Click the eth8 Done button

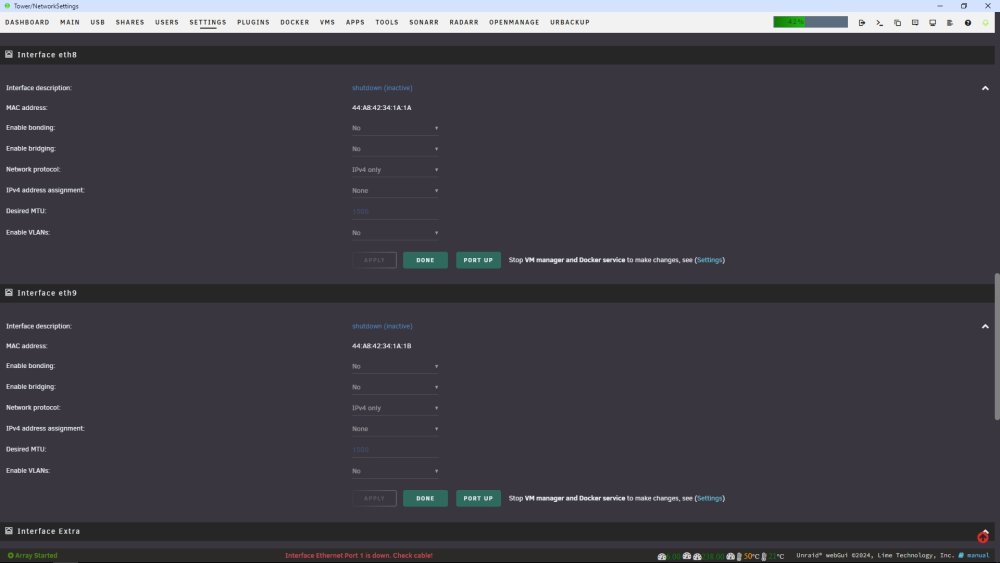(x=425, y=260)
